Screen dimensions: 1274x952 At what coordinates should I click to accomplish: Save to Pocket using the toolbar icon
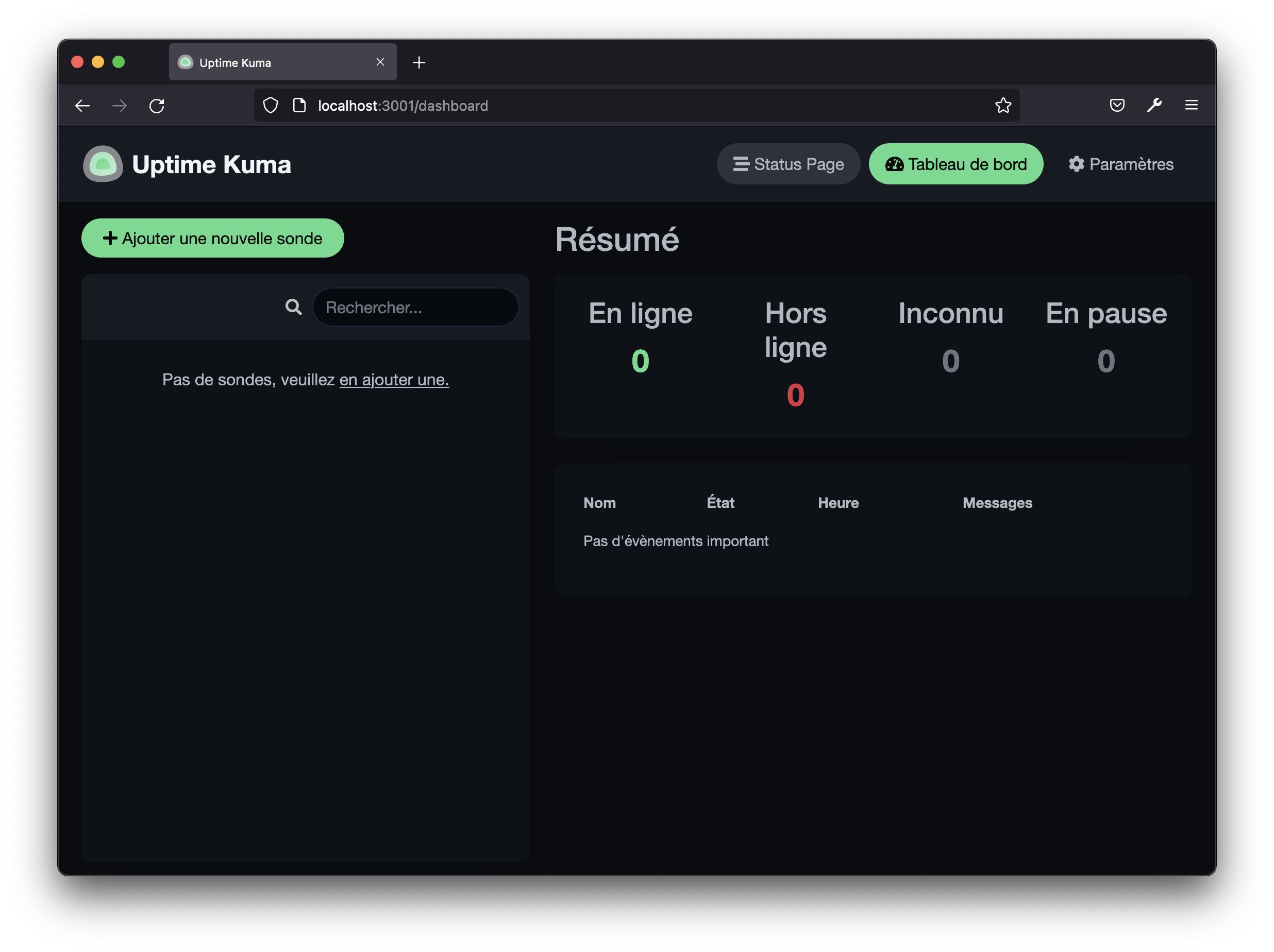(x=1117, y=105)
